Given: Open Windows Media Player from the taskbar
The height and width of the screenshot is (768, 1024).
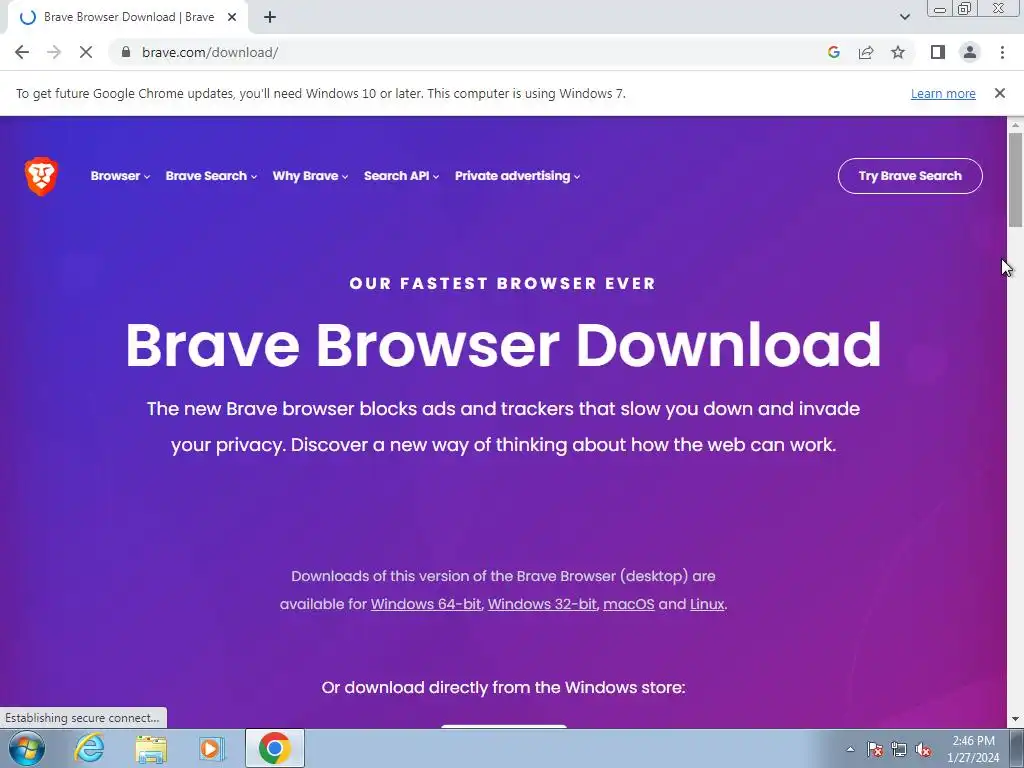Looking at the screenshot, I should coord(212,748).
